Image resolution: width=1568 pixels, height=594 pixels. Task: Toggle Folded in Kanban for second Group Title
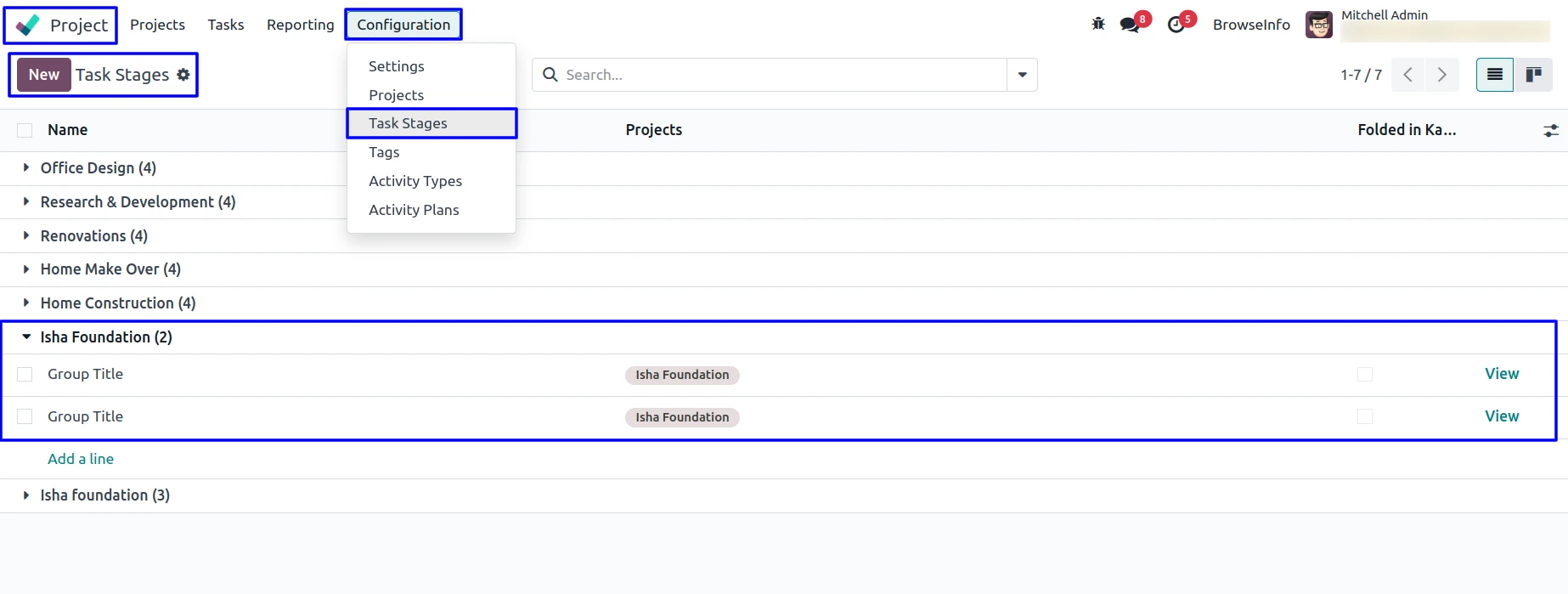(x=1365, y=416)
